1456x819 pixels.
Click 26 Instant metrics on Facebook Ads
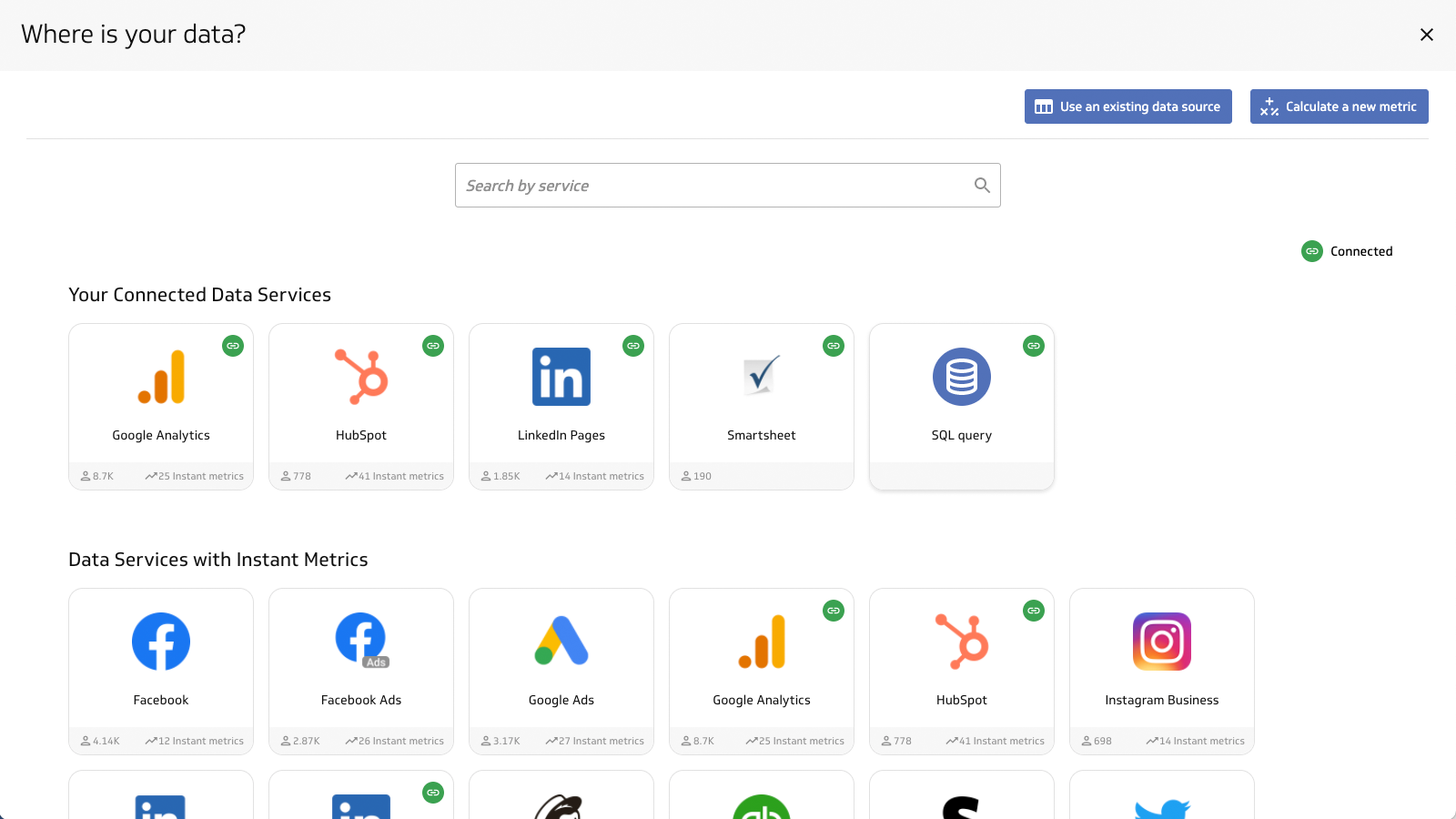(395, 741)
